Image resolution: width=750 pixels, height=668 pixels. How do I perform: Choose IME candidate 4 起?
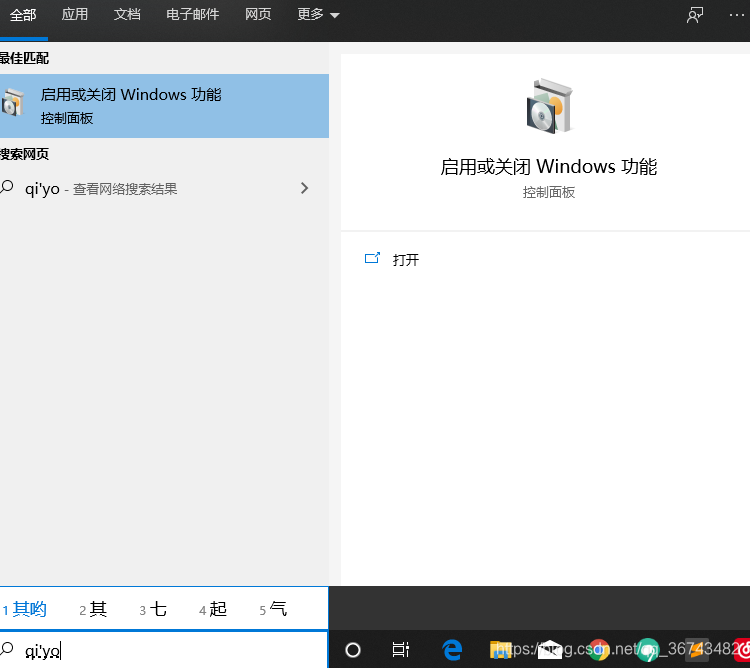click(213, 609)
